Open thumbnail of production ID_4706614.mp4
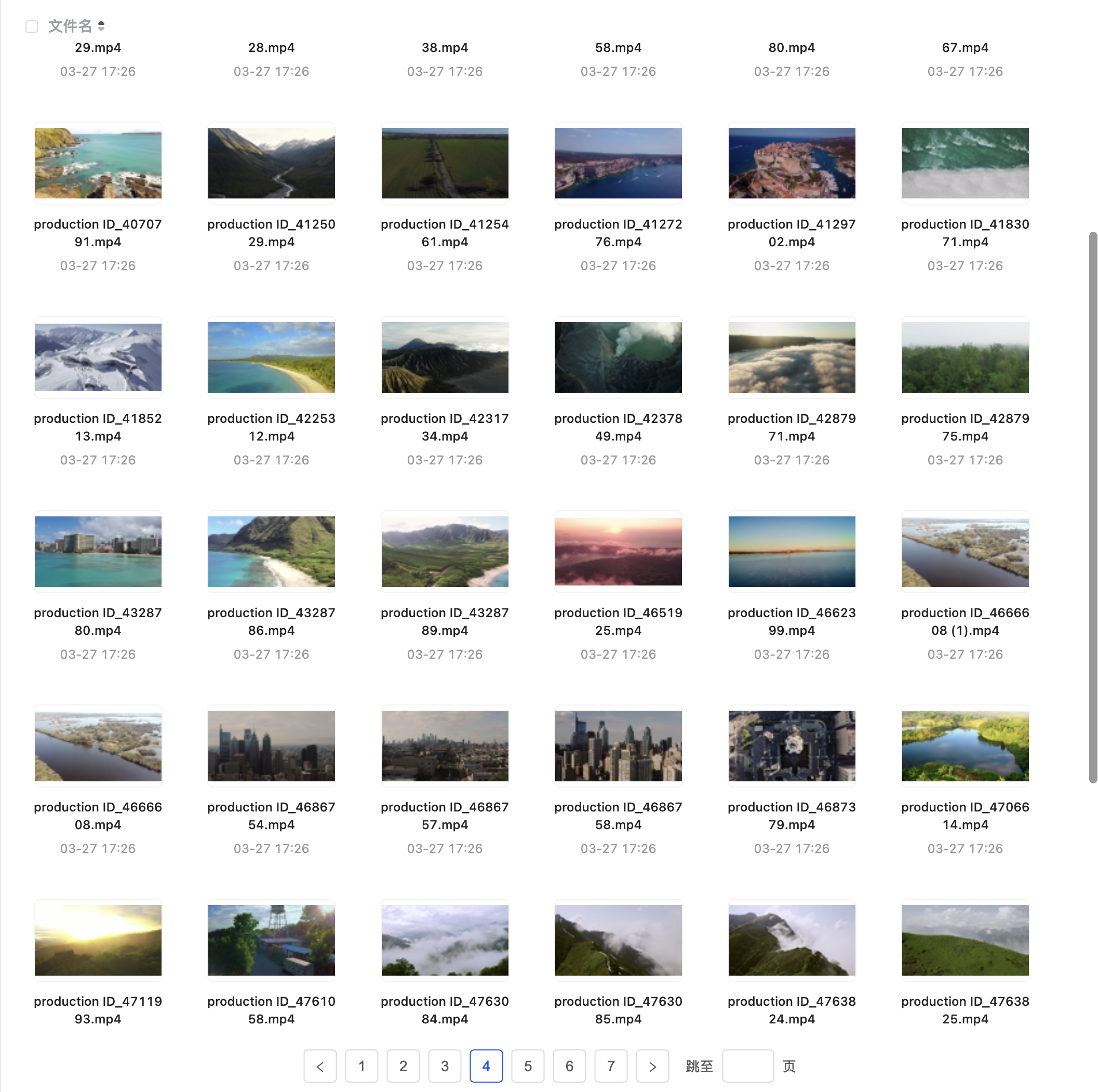Image resolution: width=1098 pixels, height=1092 pixels. tap(965, 746)
